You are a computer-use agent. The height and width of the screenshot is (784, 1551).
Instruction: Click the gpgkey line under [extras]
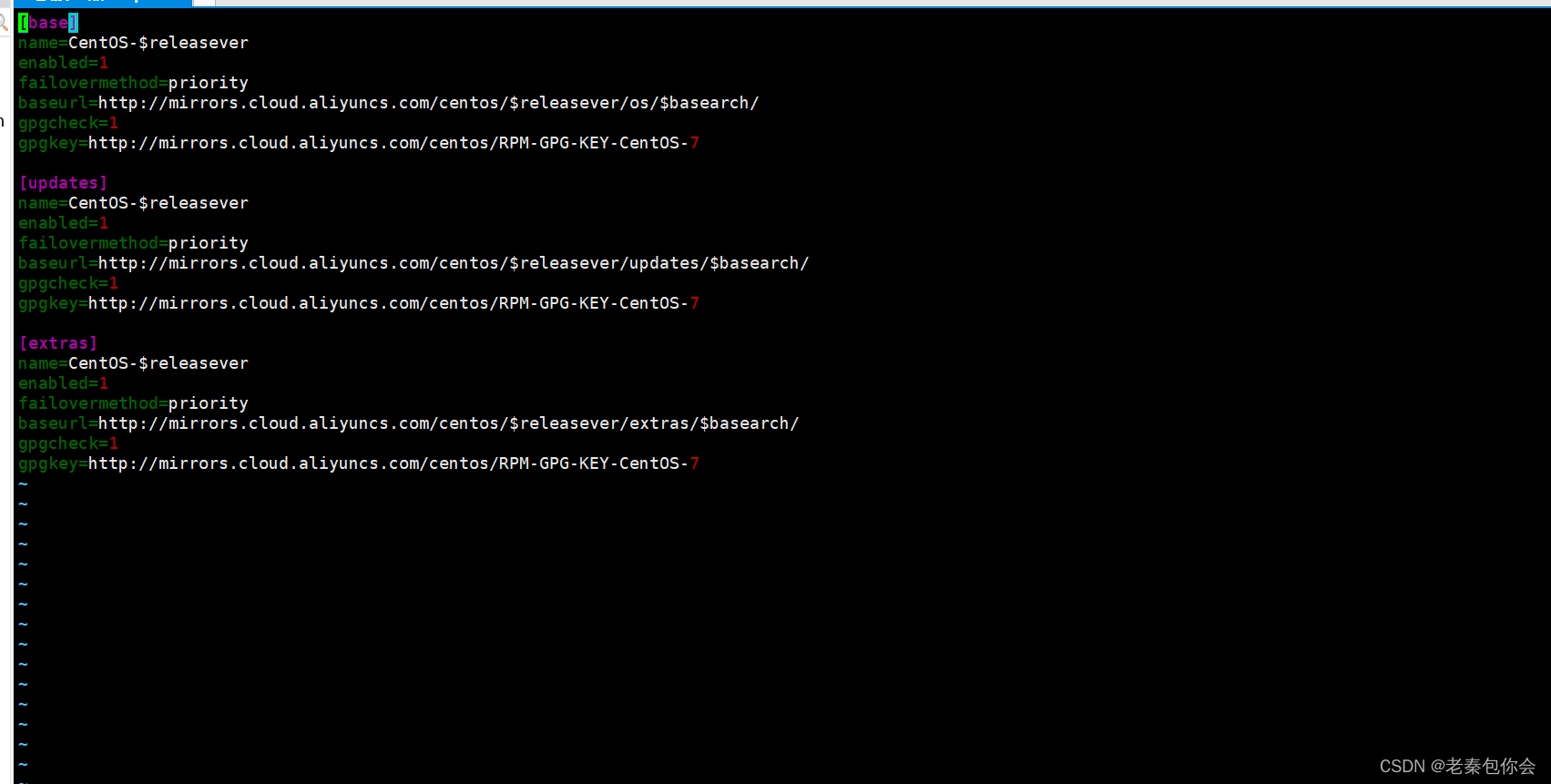coord(359,463)
